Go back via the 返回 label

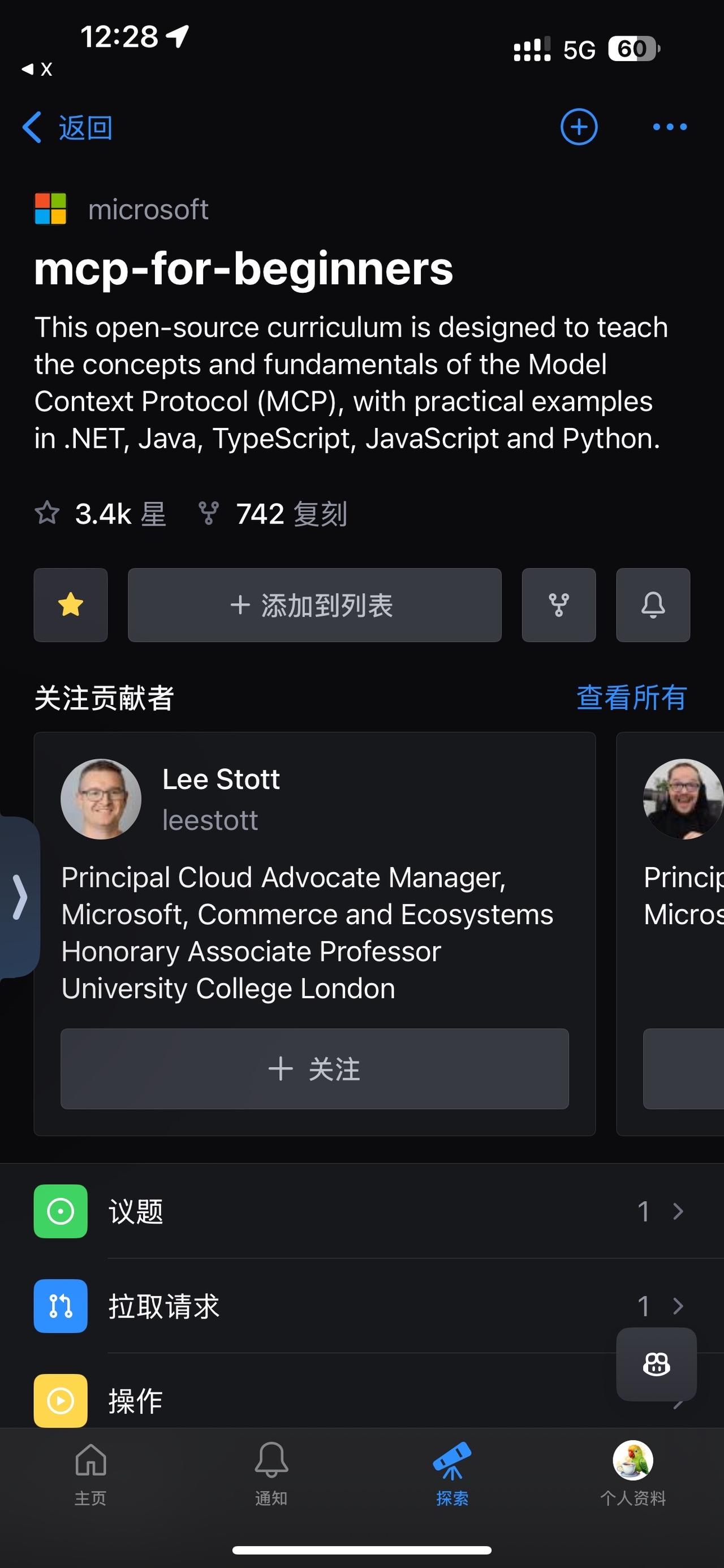coord(85,128)
